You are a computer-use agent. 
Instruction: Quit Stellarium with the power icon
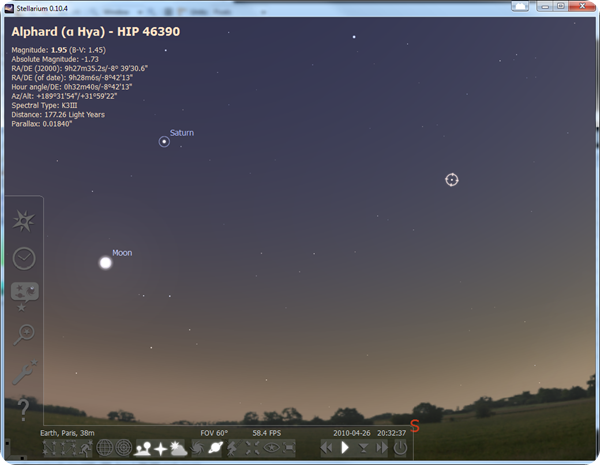[400, 447]
